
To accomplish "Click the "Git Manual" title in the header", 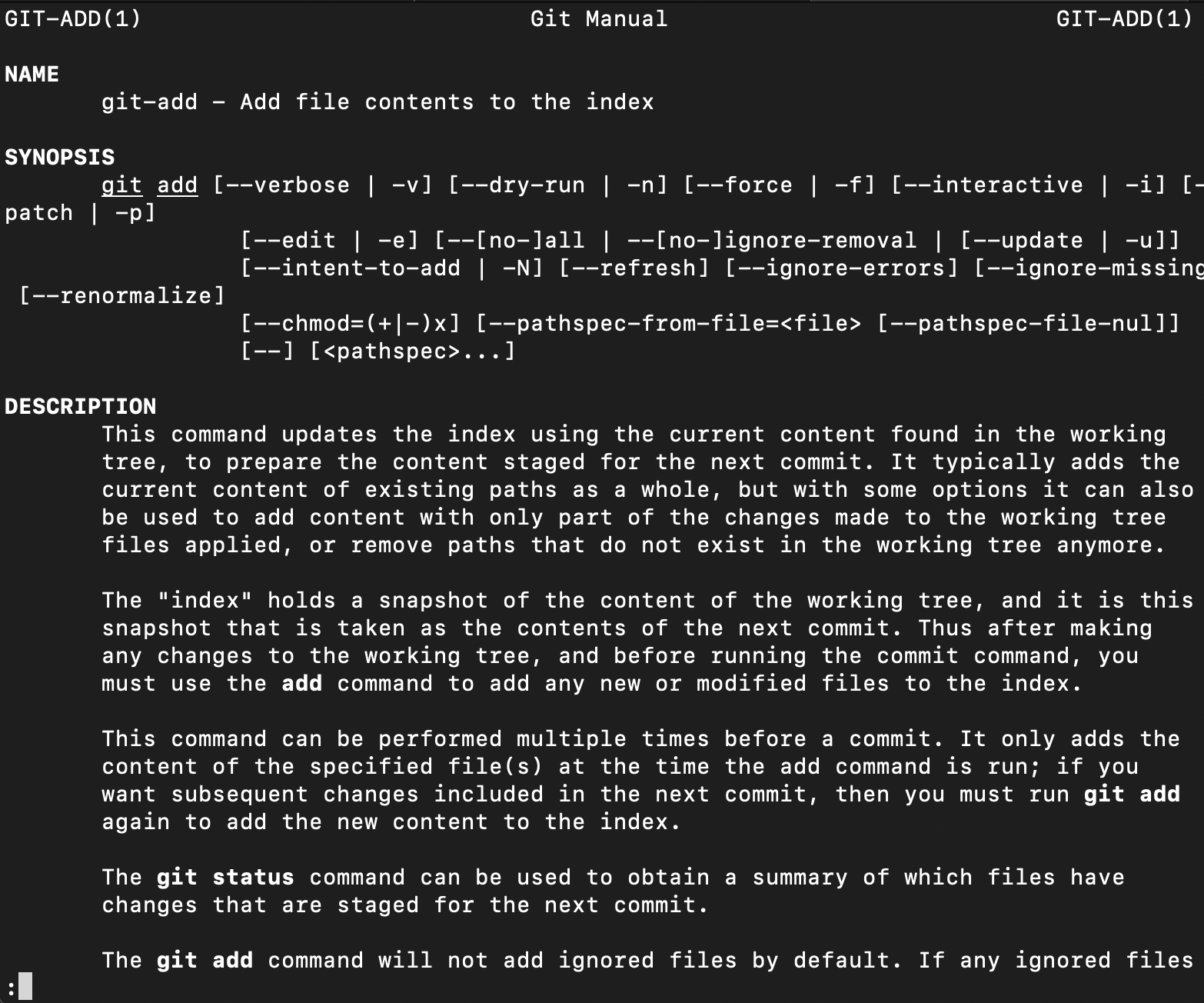I will (x=599, y=19).
